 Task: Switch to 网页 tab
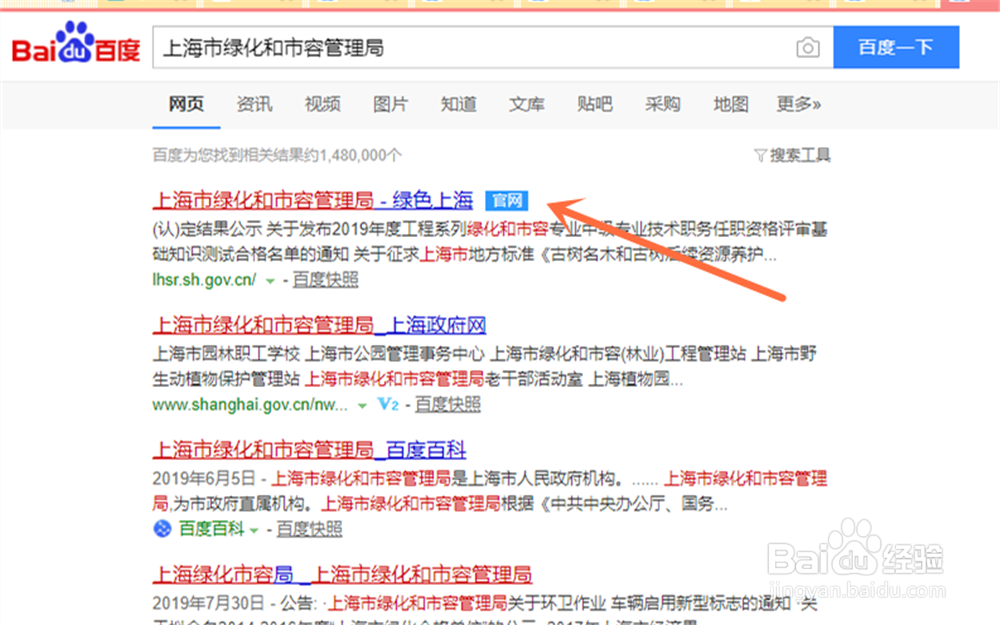click(186, 104)
